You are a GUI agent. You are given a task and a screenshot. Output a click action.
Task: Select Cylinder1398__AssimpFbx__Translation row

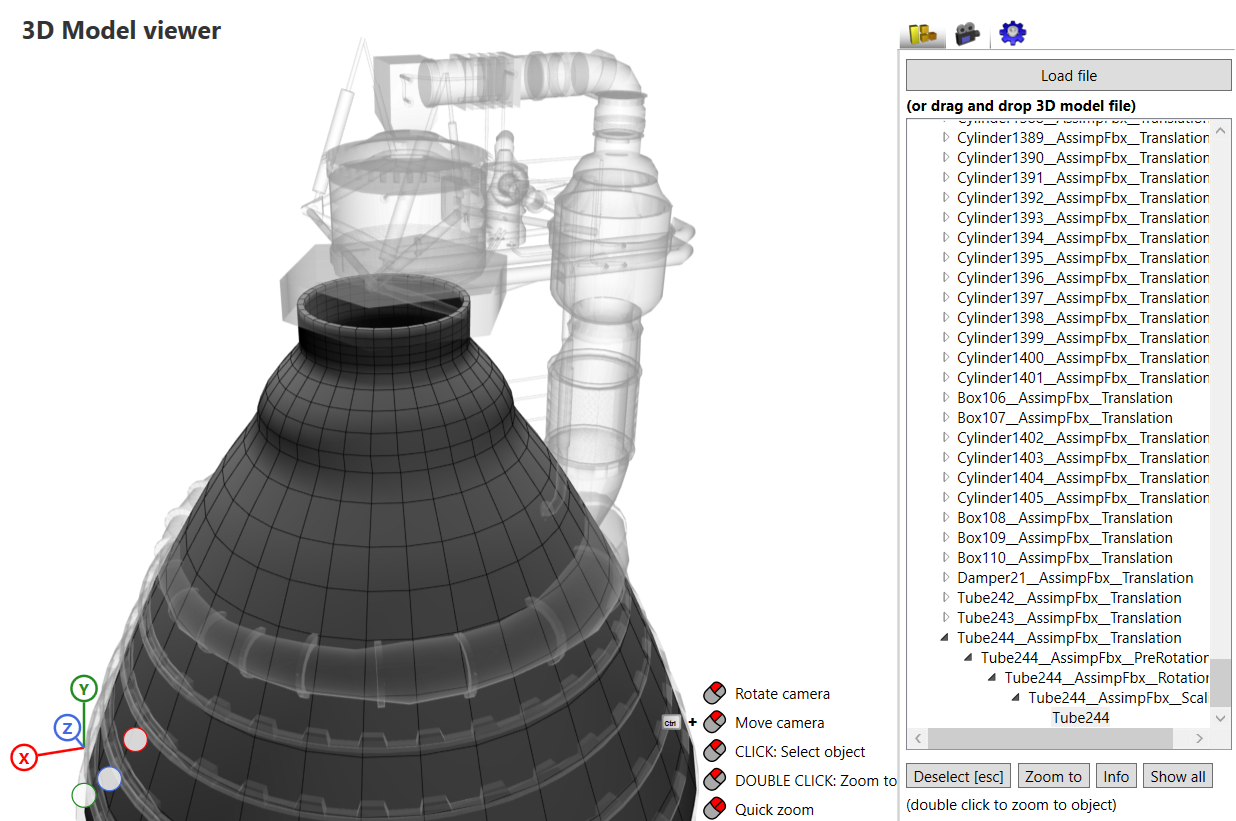tap(1083, 317)
